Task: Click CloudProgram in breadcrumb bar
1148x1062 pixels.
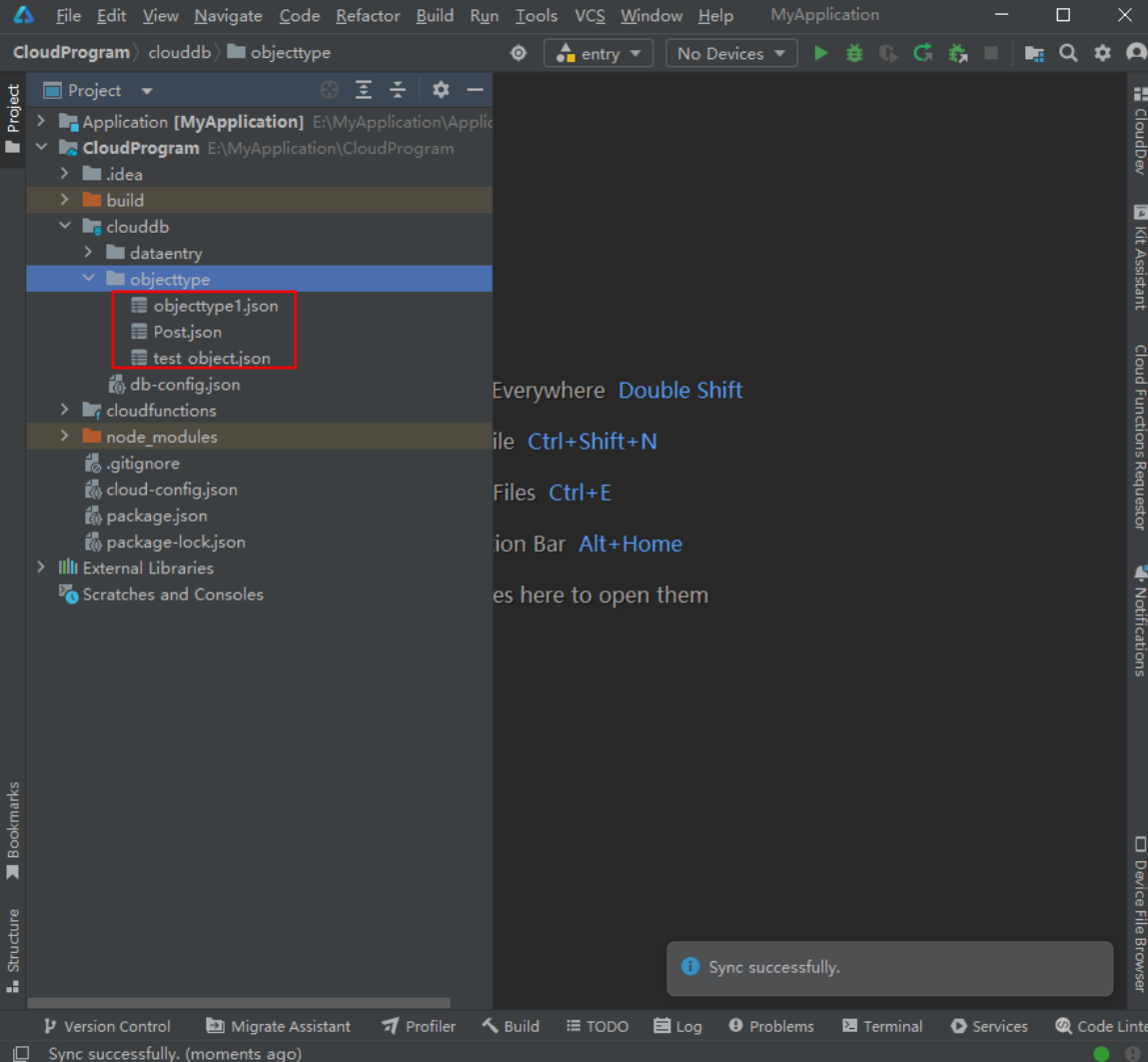Action: click(71, 53)
